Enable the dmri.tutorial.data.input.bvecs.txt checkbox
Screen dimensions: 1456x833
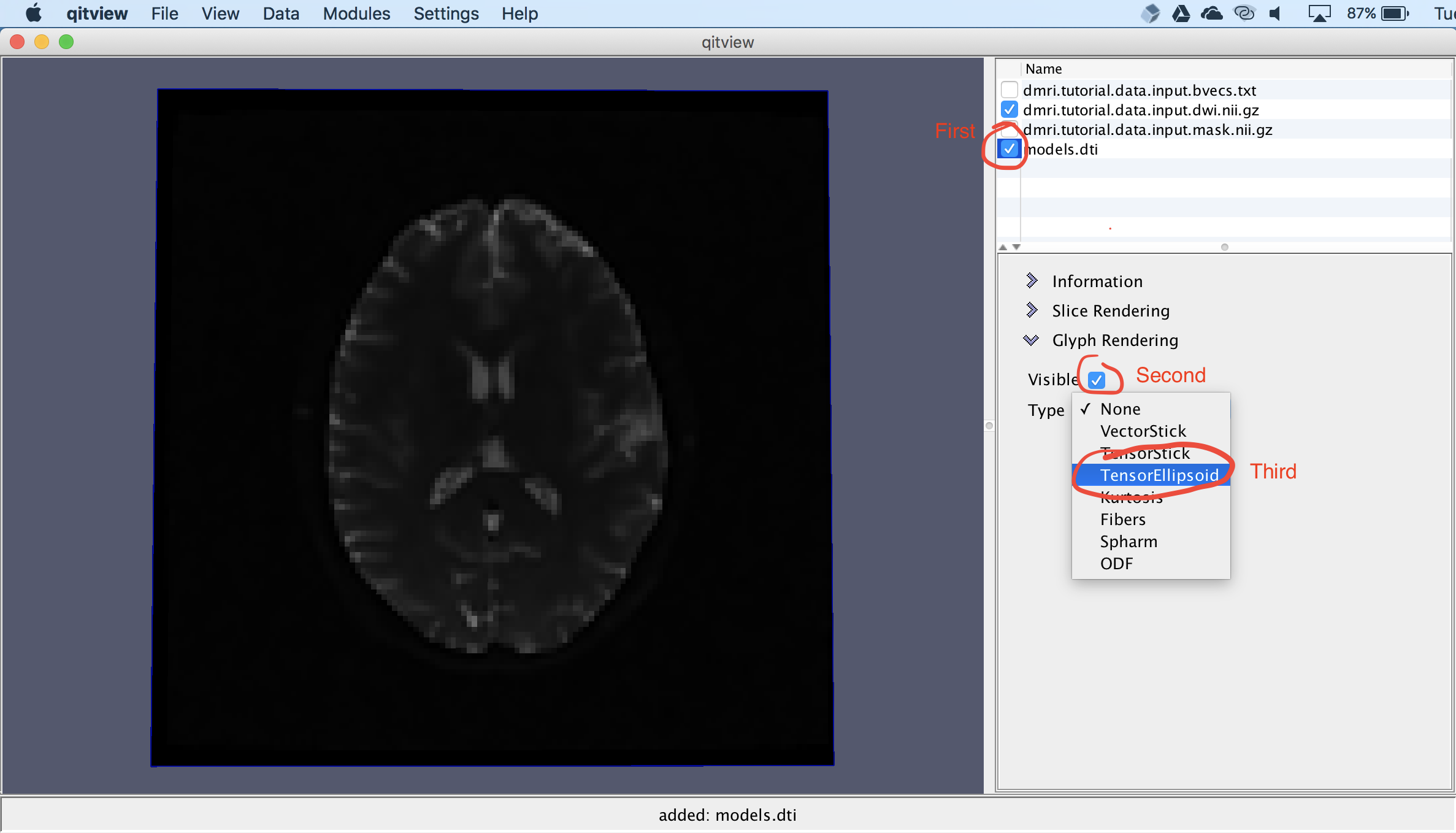point(1009,90)
